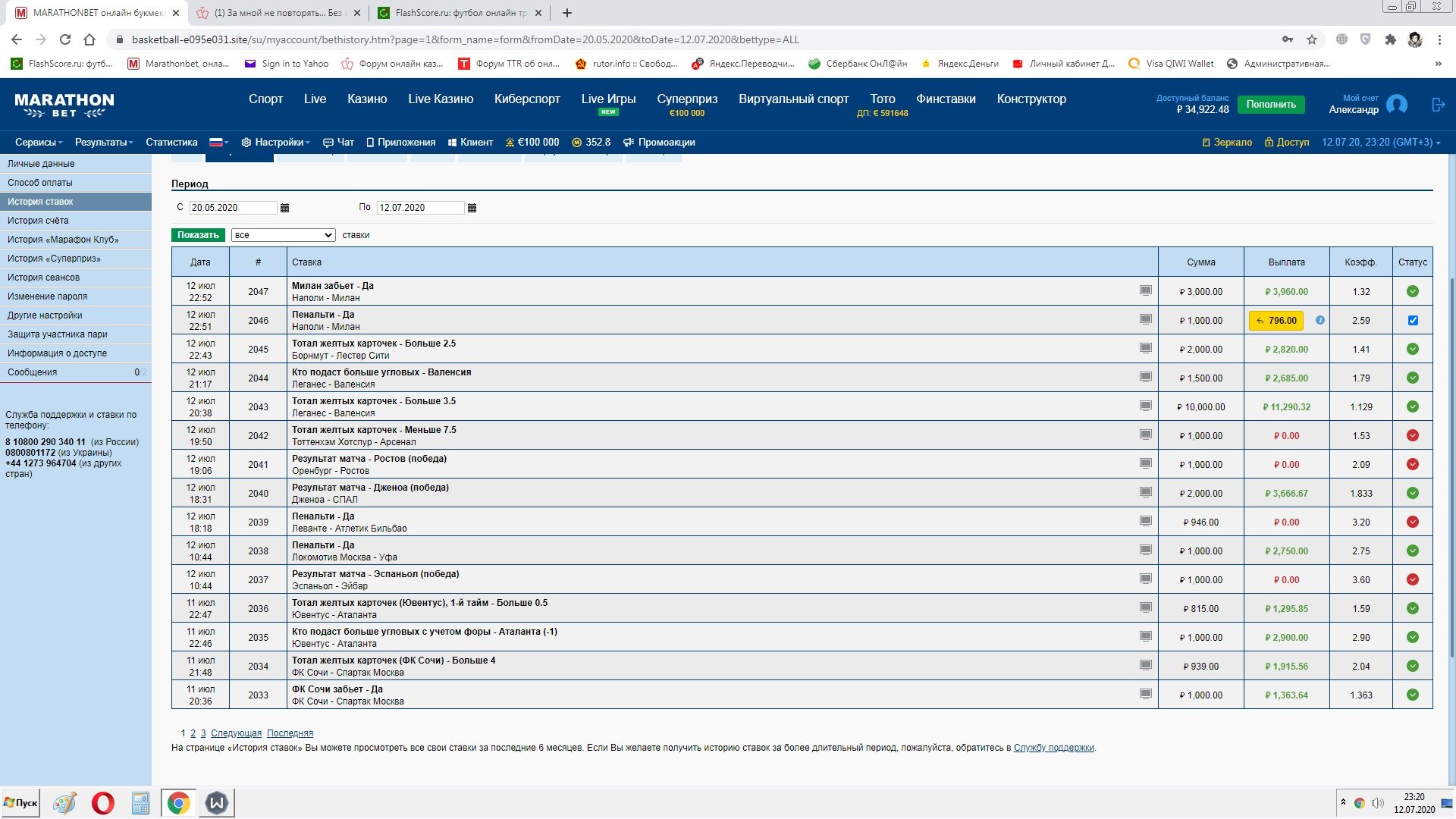Open Chrome from the Windows taskbar
Image resolution: width=1456 pixels, height=819 pixels.
179,802
